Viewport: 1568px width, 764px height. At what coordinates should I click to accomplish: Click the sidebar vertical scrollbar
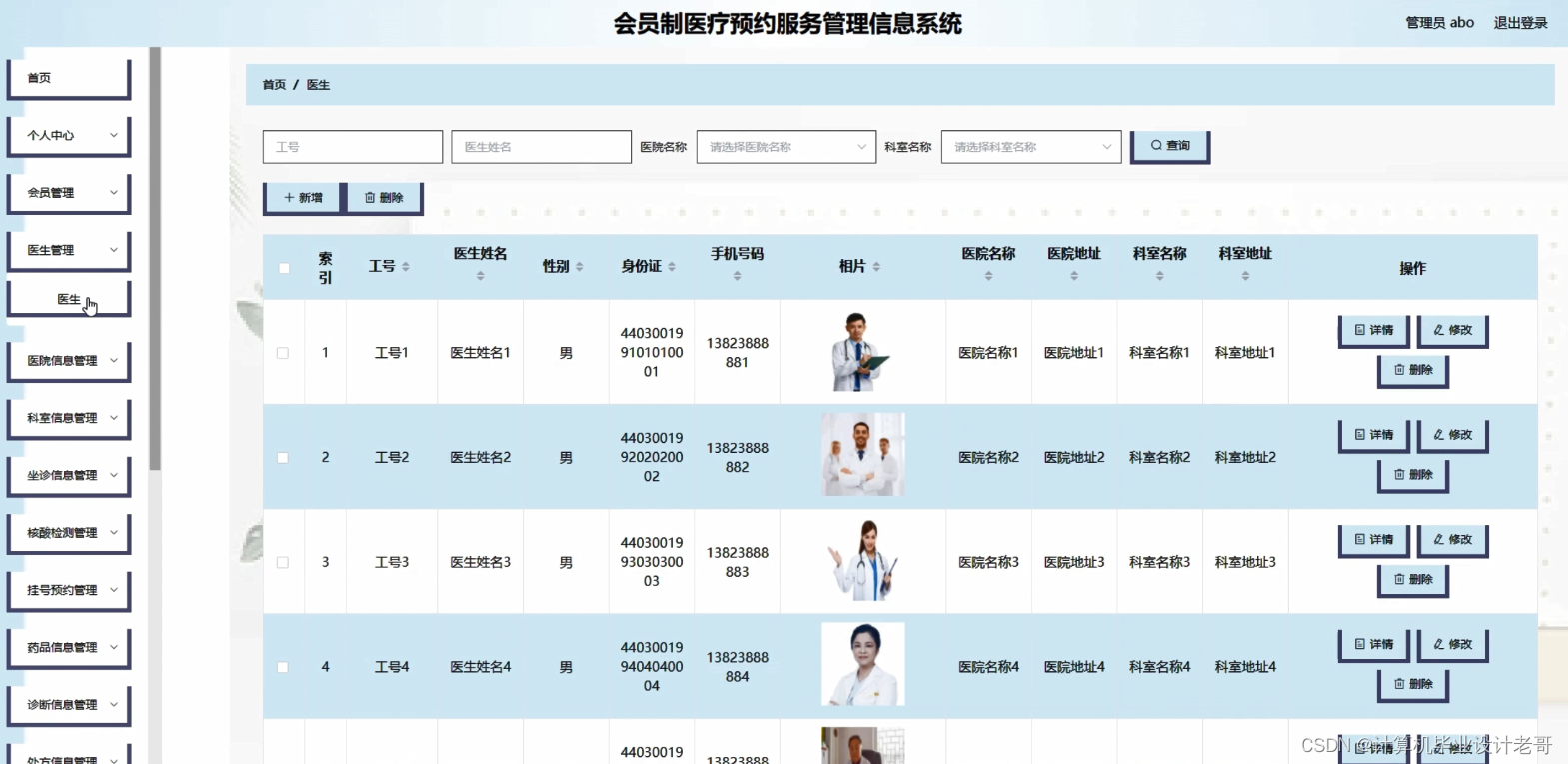(155, 258)
